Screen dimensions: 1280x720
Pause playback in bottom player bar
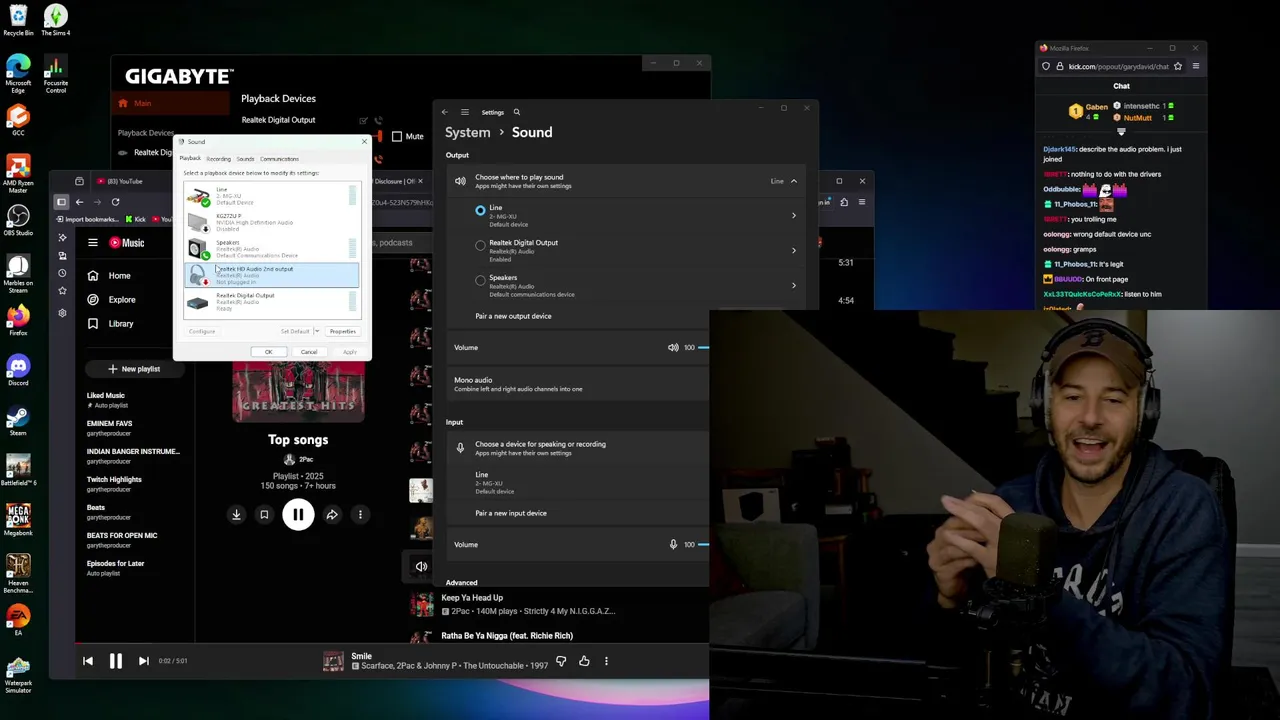point(115,661)
